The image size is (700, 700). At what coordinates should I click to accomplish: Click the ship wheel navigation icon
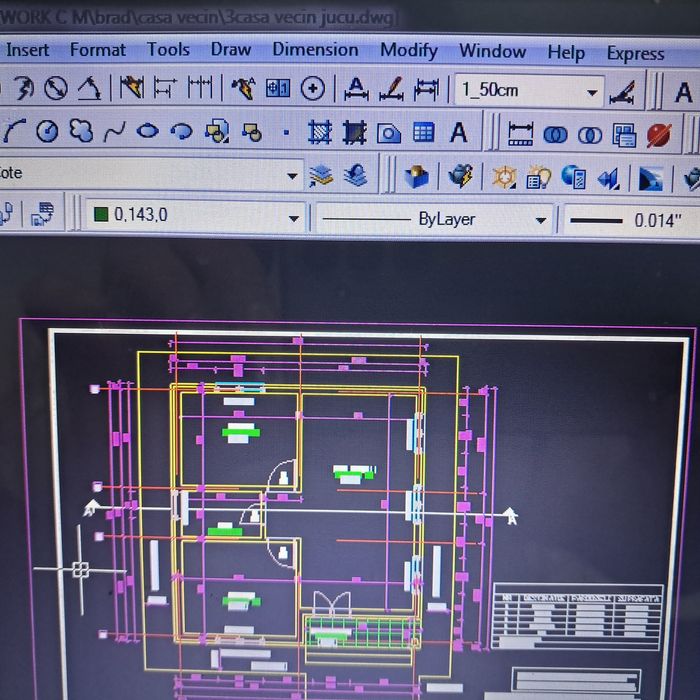[504, 177]
